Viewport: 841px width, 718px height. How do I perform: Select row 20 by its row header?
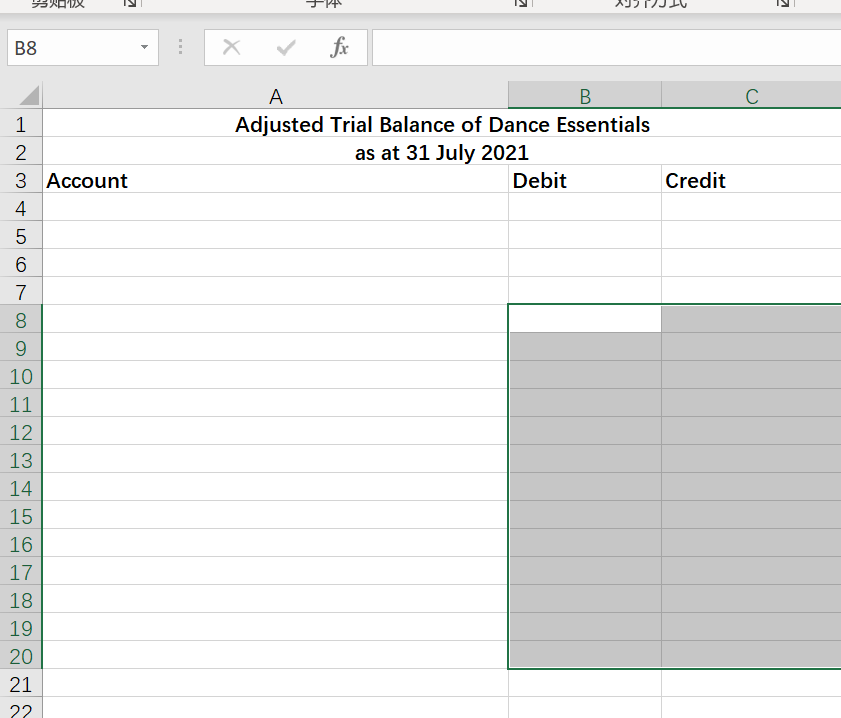pos(22,656)
